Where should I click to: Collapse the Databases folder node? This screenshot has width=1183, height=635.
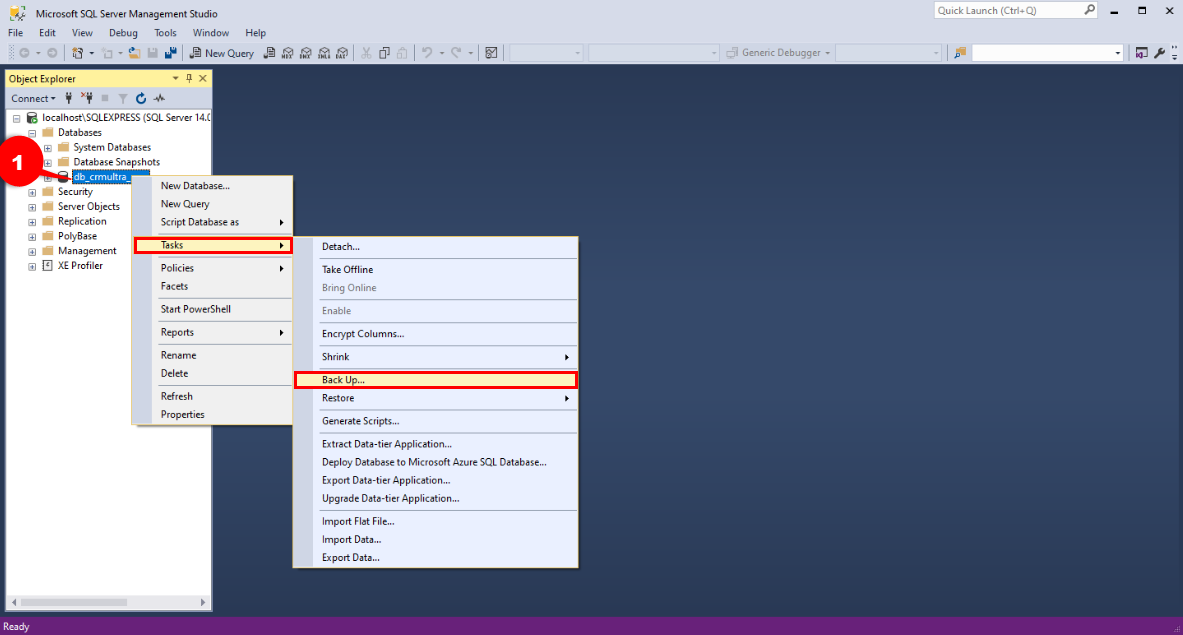tap(32, 133)
